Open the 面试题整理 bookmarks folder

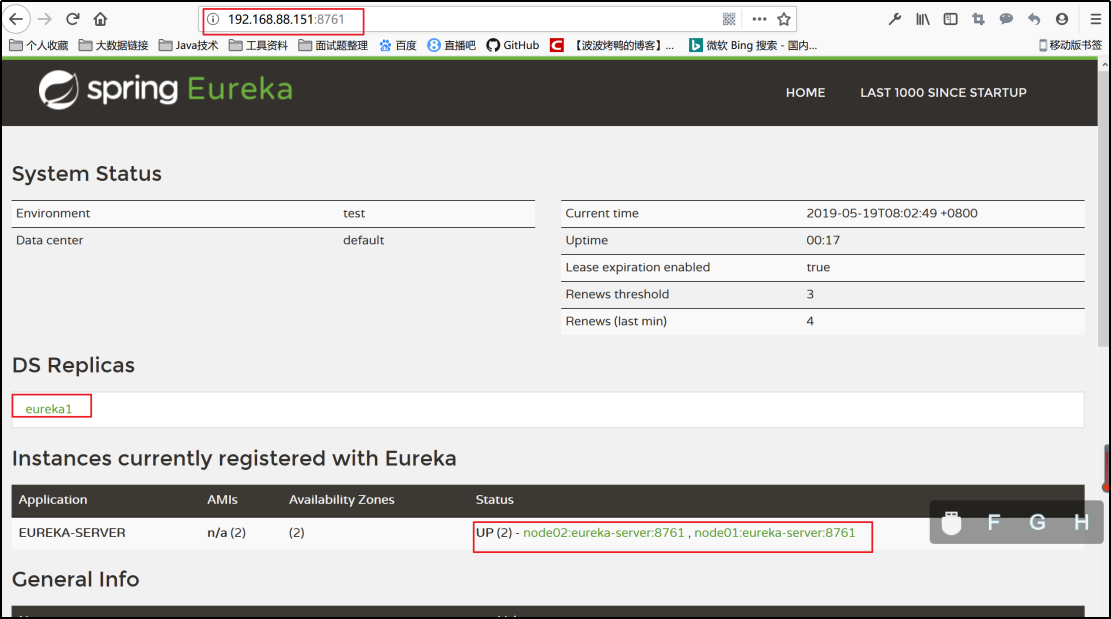[x=333, y=45]
